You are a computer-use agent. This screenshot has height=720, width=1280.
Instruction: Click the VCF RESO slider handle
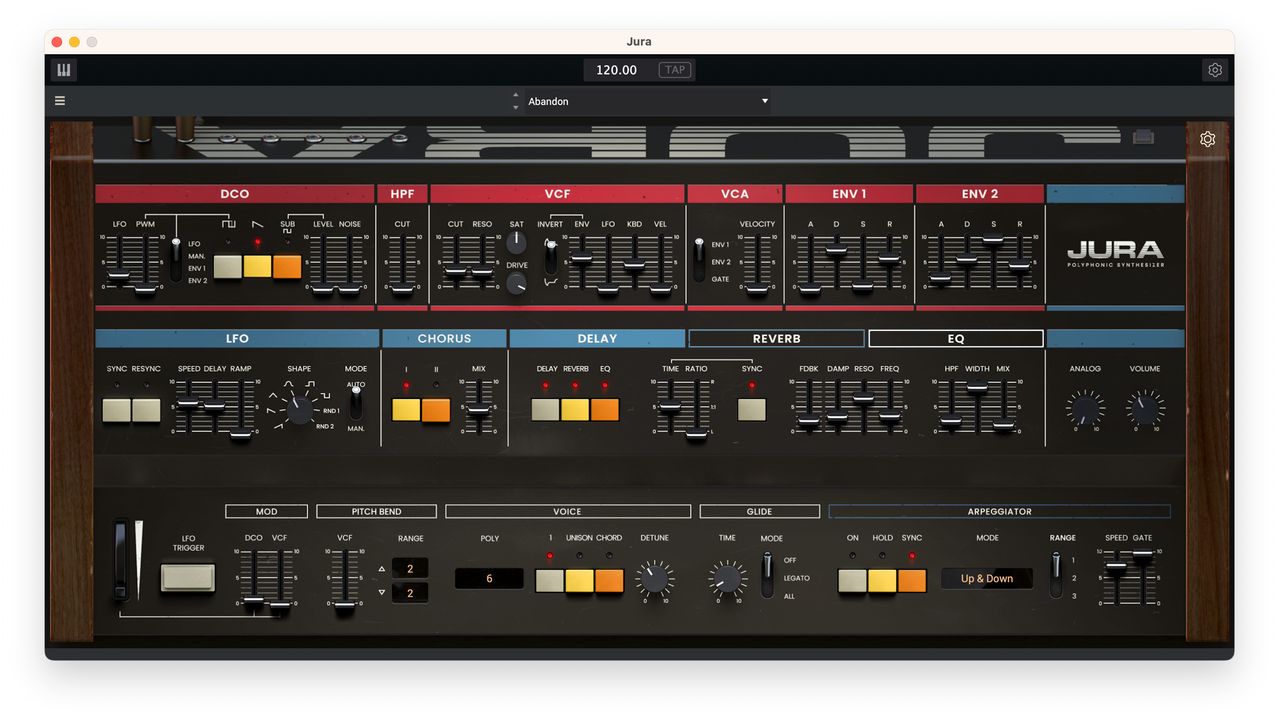coord(482,271)
